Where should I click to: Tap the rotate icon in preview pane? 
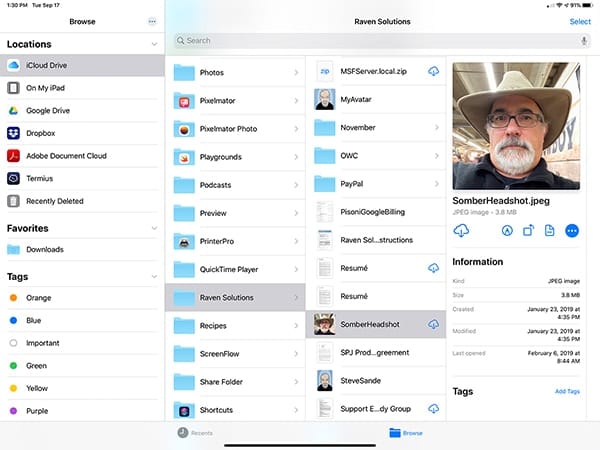528,231
